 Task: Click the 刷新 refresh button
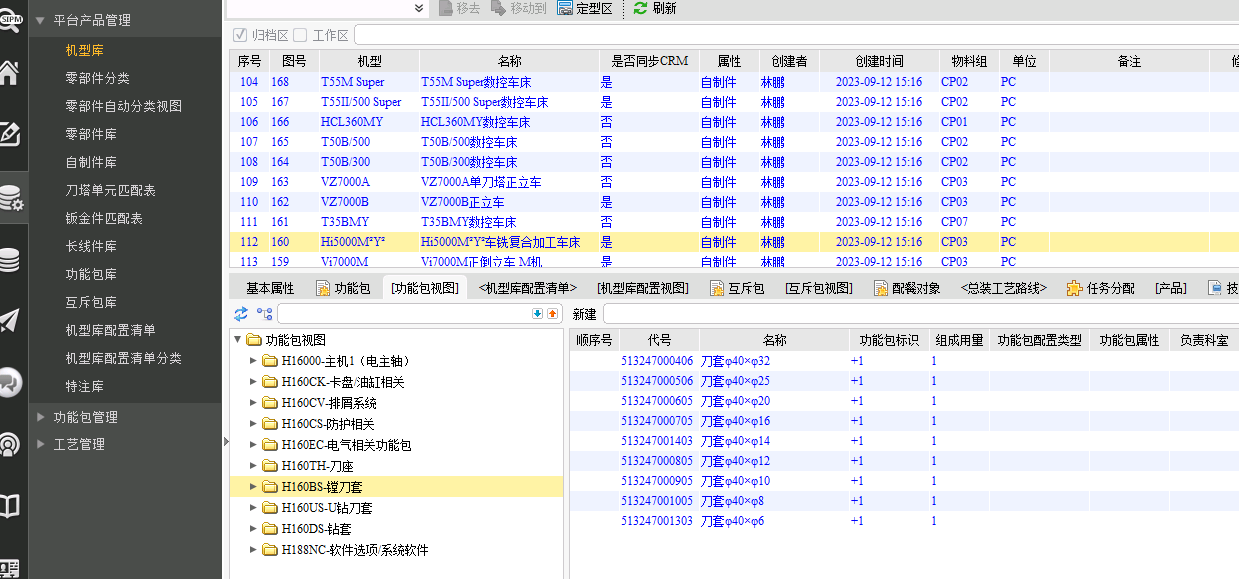(x=655, y=8)
